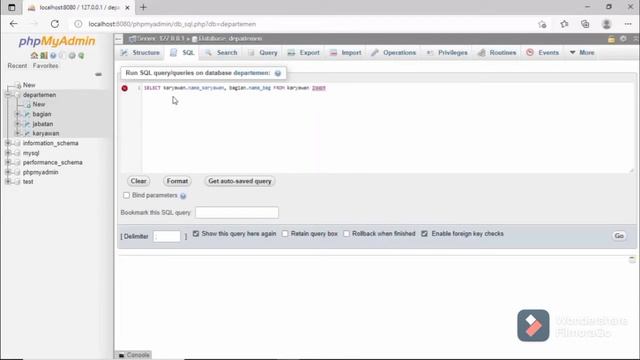Open the More tabs dropdown
This screenshot has height=360, width=640.
582,53
